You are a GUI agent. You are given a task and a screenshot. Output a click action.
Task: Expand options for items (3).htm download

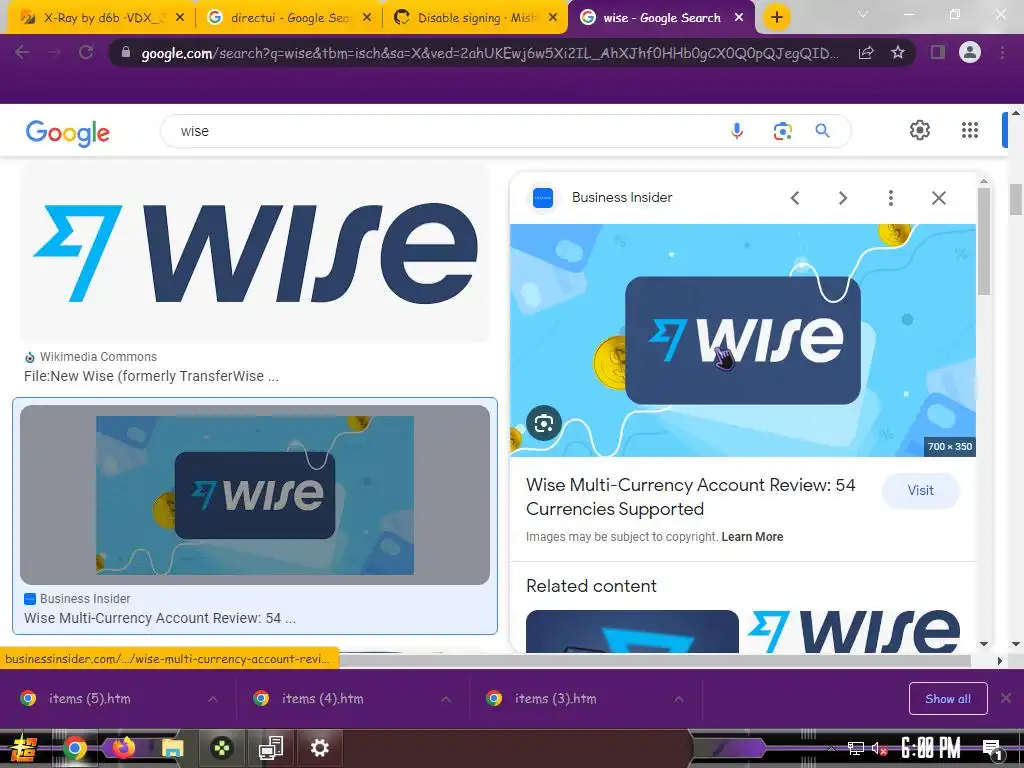pyautogui.click(x=679, y=699)
